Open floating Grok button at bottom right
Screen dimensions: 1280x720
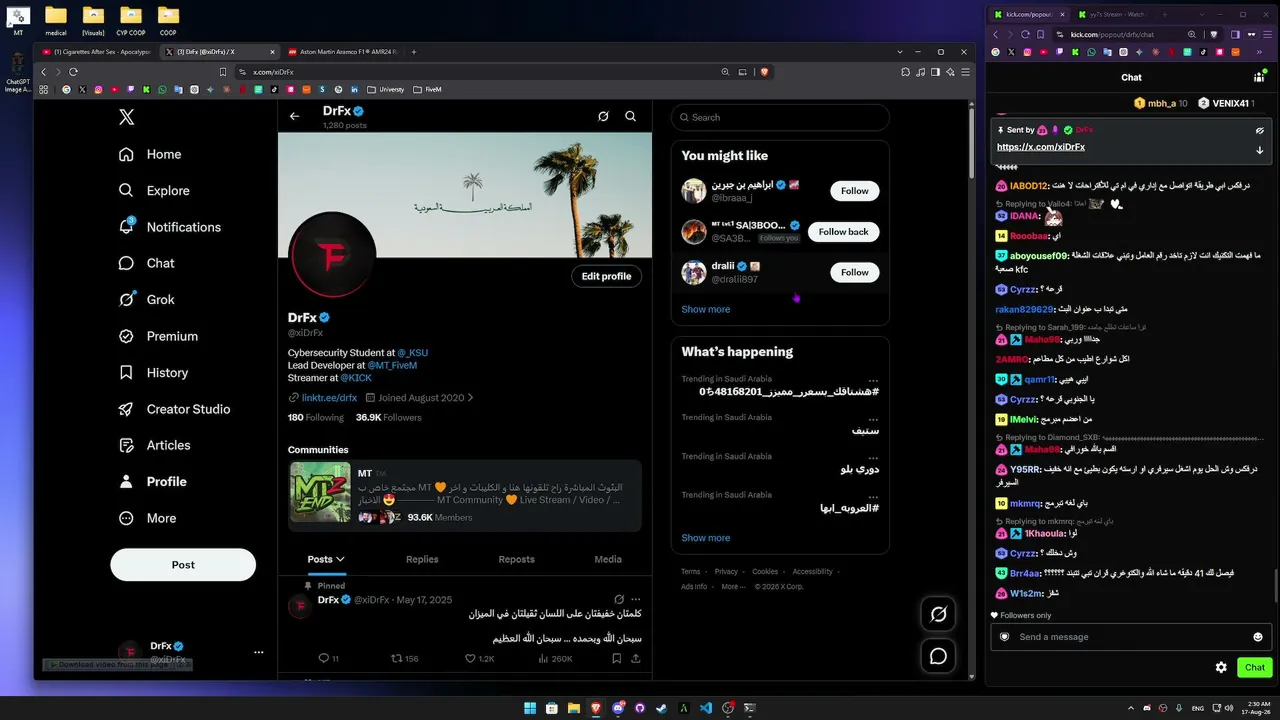pos(938,615)
